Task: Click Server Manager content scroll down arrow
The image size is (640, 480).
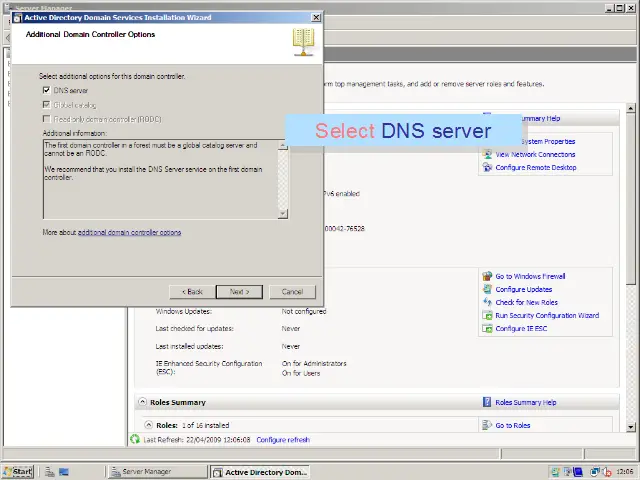Action: coord(631,427)
